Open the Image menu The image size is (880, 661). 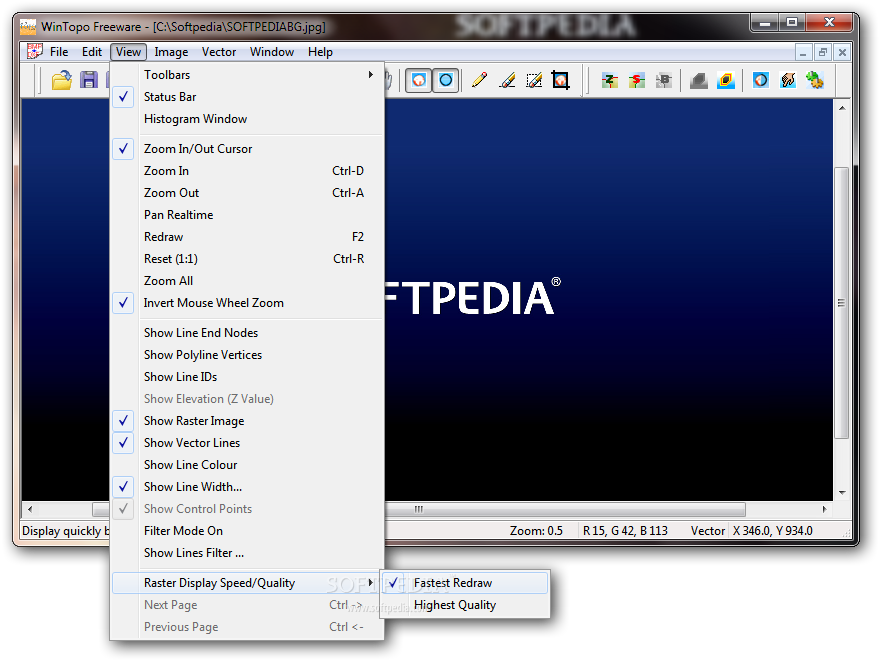click(x=171, y=52)
